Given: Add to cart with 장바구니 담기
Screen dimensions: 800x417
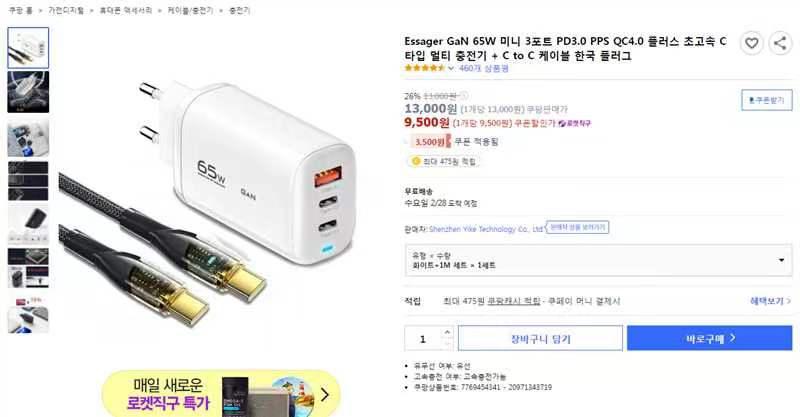Looking at the screenshot, I should point(540,338).
